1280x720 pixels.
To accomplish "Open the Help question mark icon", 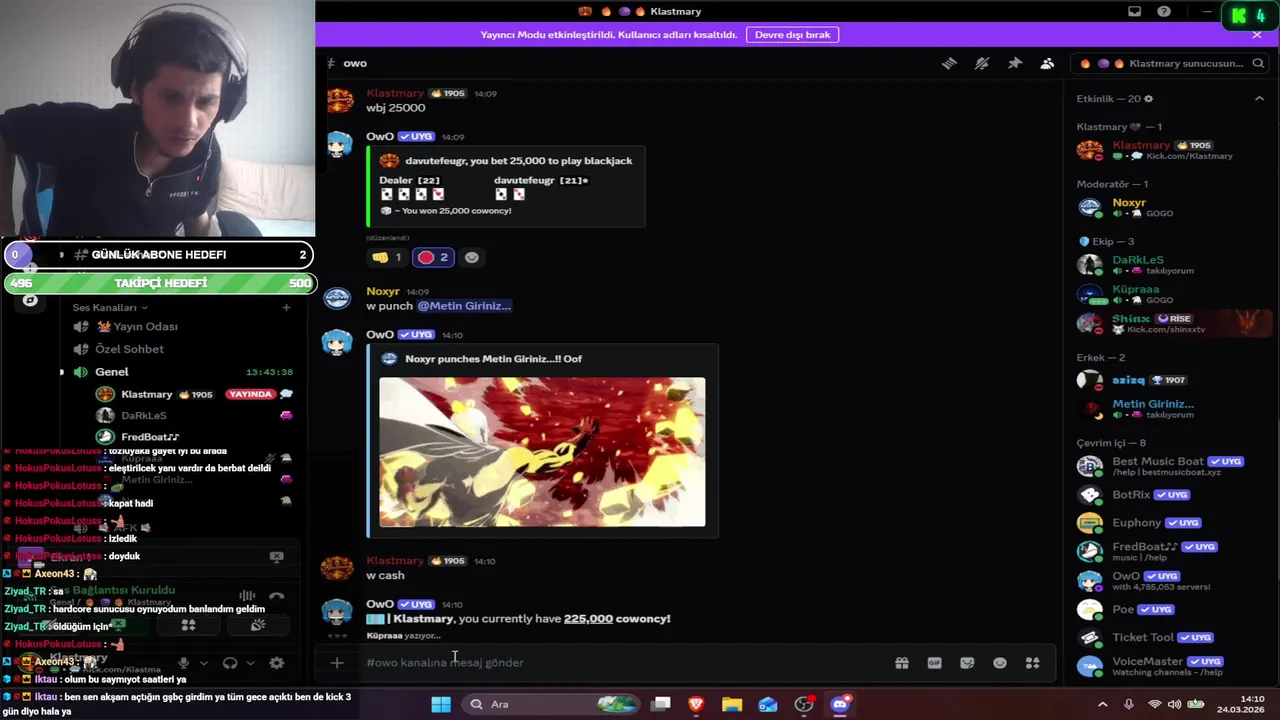I will 1164,11.
